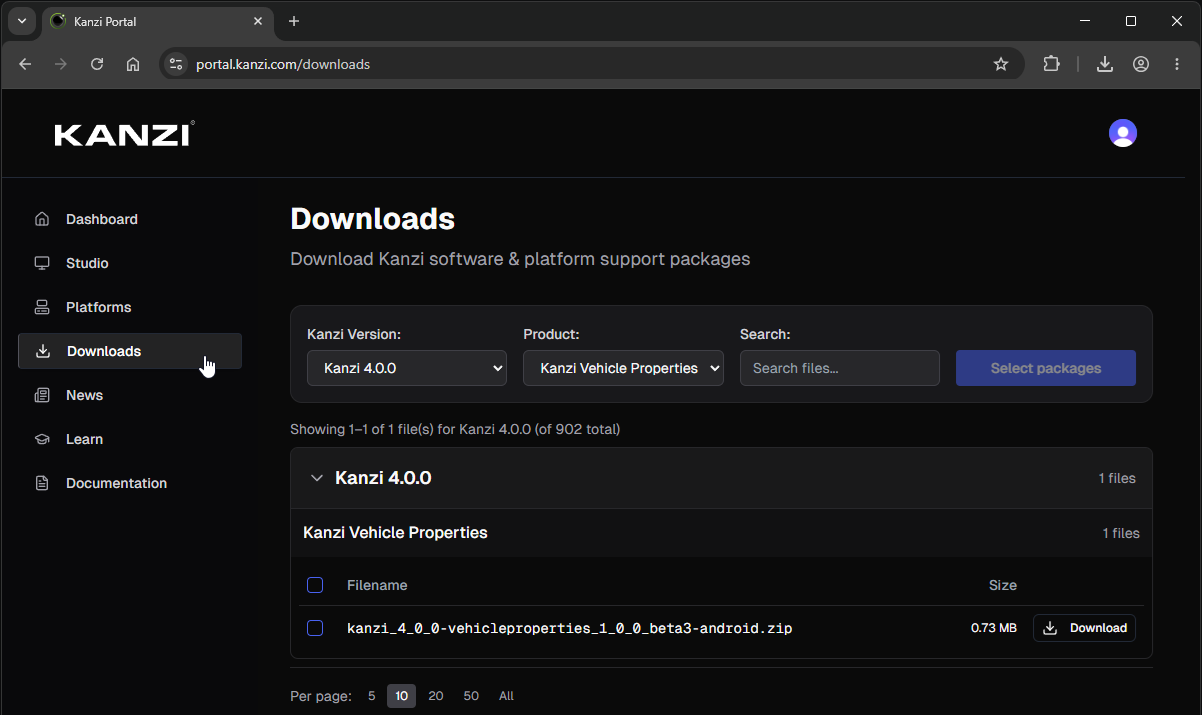Click the Platforms server icon
The width and height of the screenshot is (1202, 715).
point(42,307)
